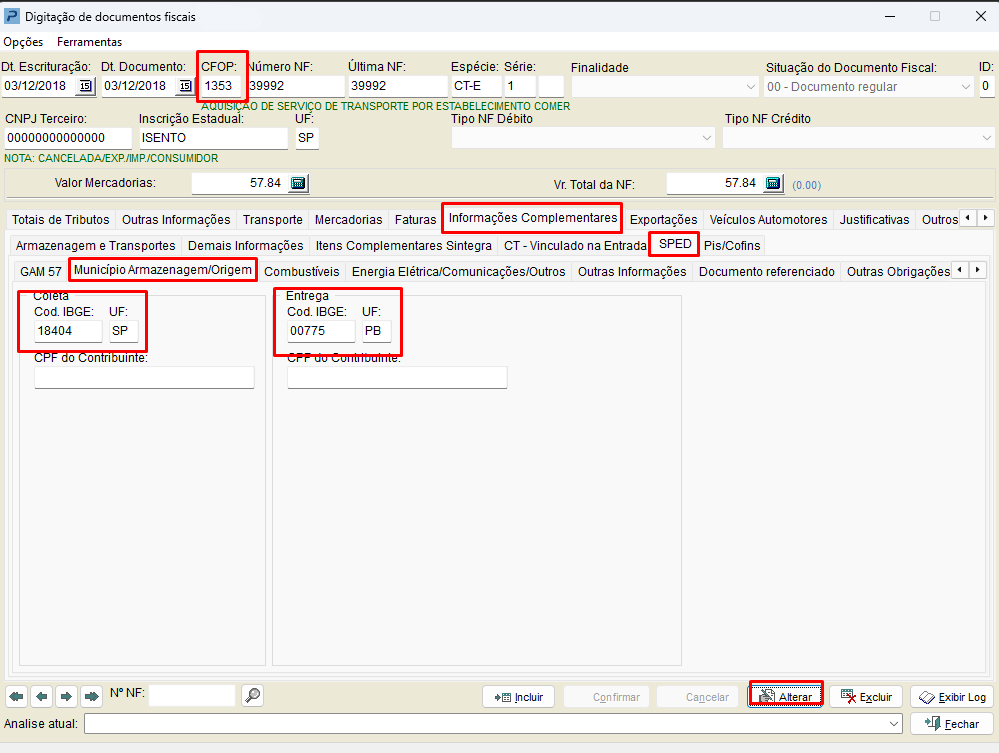Open Outras Obrigações tab
The image size is (999, 753).
coord(898,272)
